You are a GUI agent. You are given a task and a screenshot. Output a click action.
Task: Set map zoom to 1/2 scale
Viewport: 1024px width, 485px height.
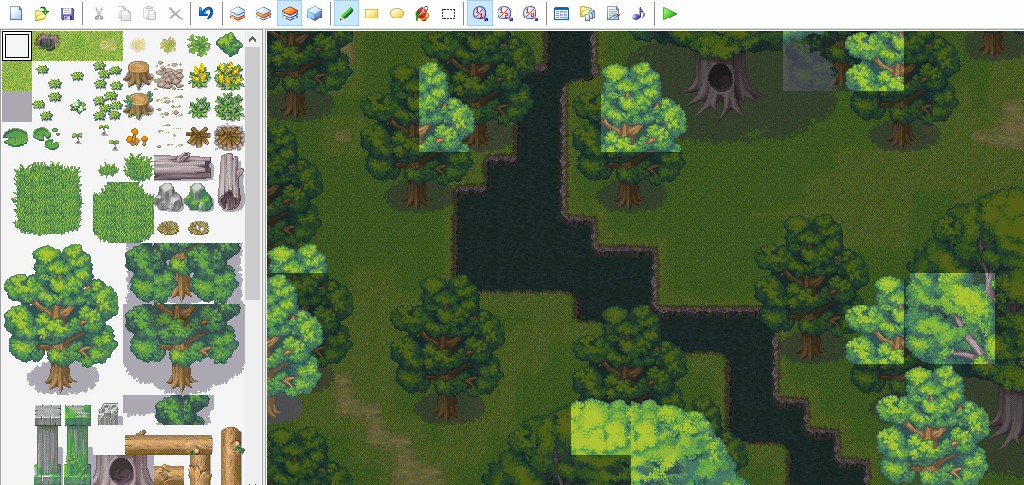[505, 13]
